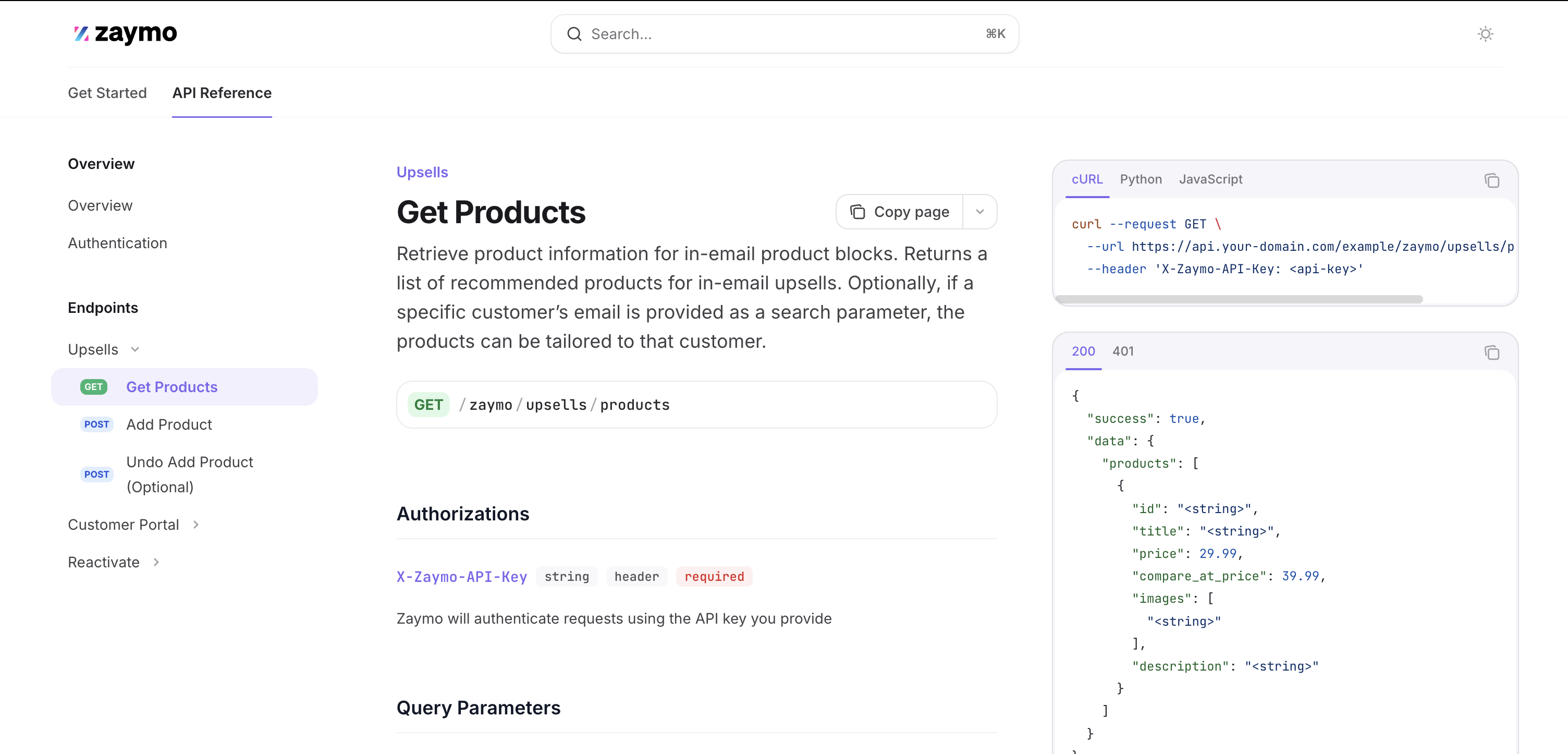
Task: Click the horizontal scrollbar in cURL code block
Action: pos(1239,299)
